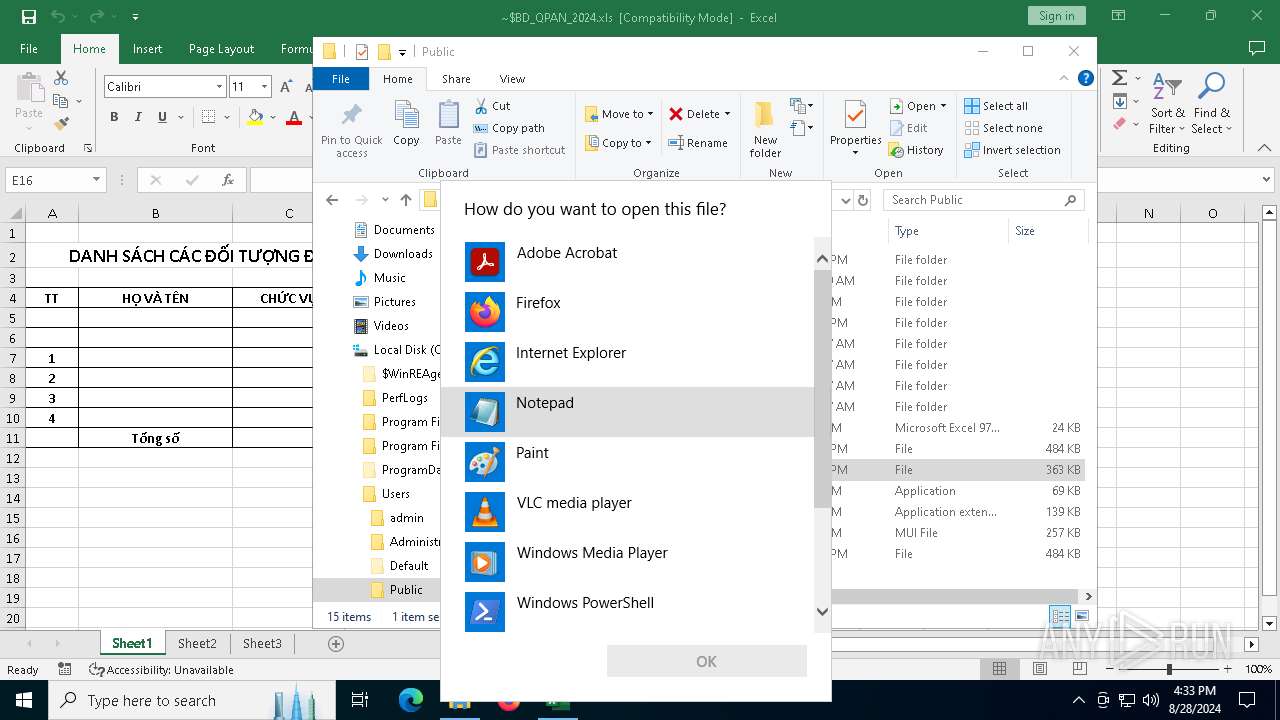Click Excel Save icon in title bar
This screenshot has height=720, width=1280.
pyautogui.click(x=29, y=17)
